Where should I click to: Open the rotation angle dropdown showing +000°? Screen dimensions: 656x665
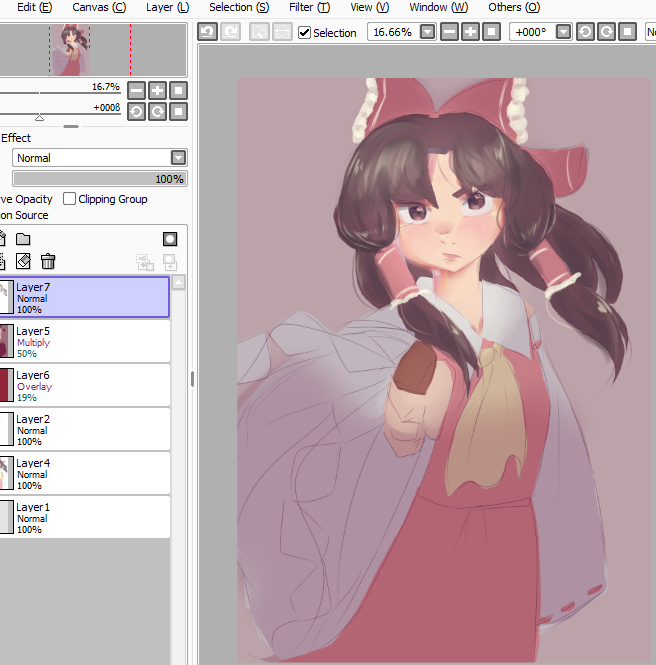[x=564, y=32]
